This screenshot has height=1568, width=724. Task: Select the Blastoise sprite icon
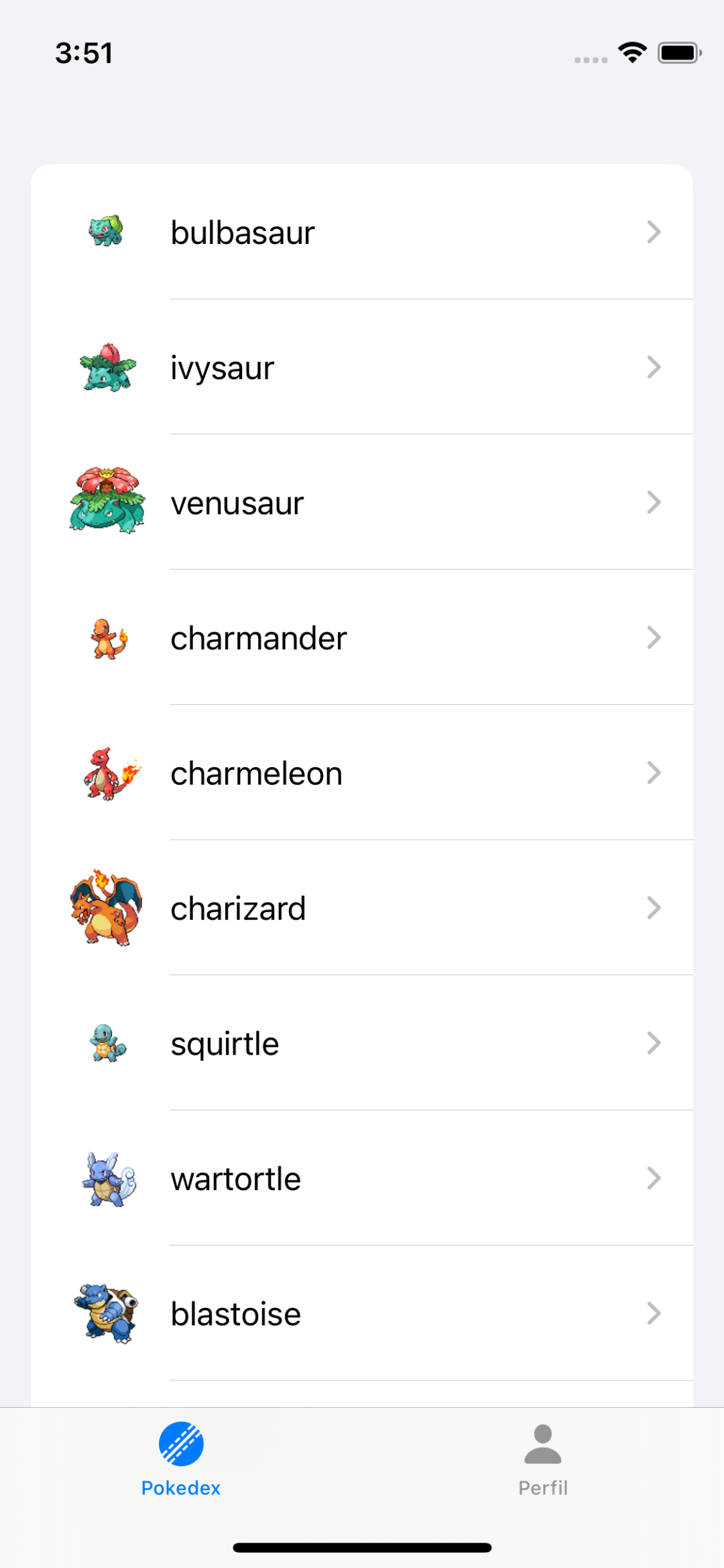pyautogui.click(x=107, y=1313)
